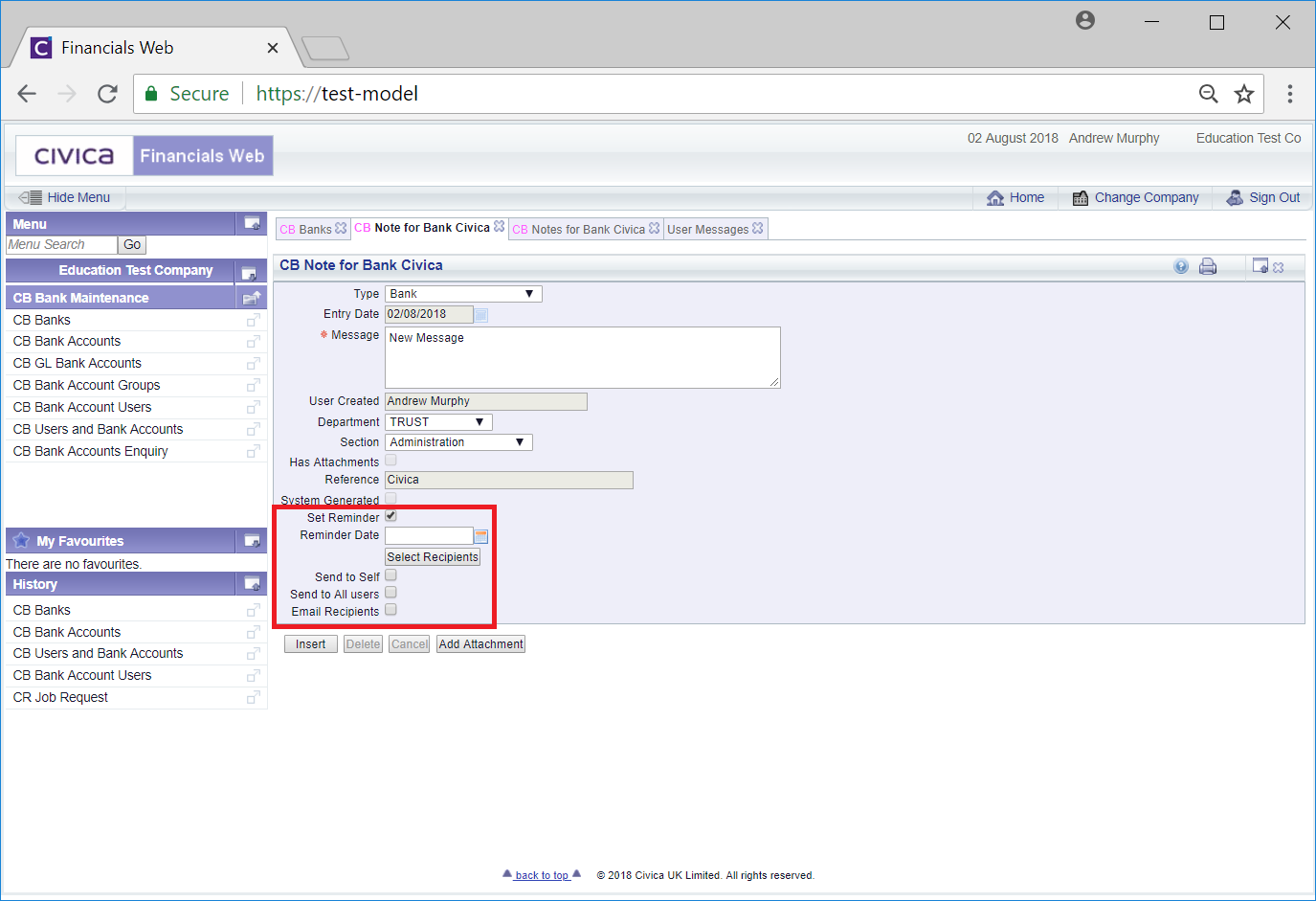1316x901 pixels.
Task: Open CB Banks in new window icon
Action: [253, 321]
